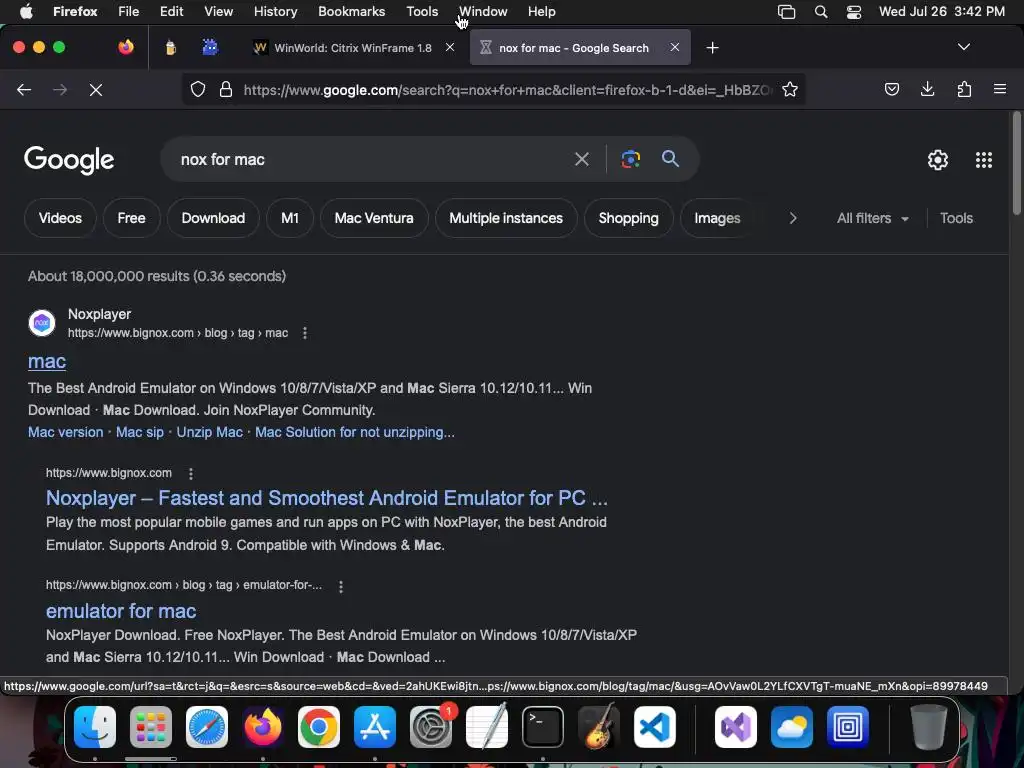Open the History menu
The image size is (1024, 768).
click(276, 12)
